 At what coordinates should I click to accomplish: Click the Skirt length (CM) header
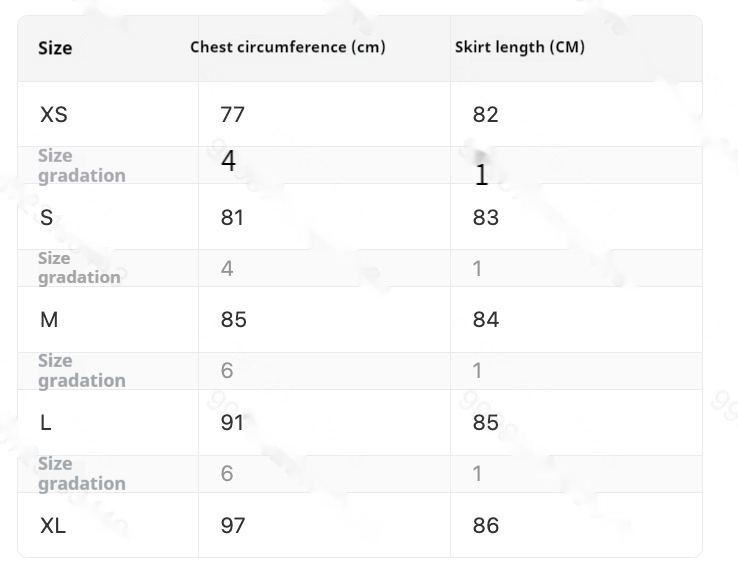520,47
